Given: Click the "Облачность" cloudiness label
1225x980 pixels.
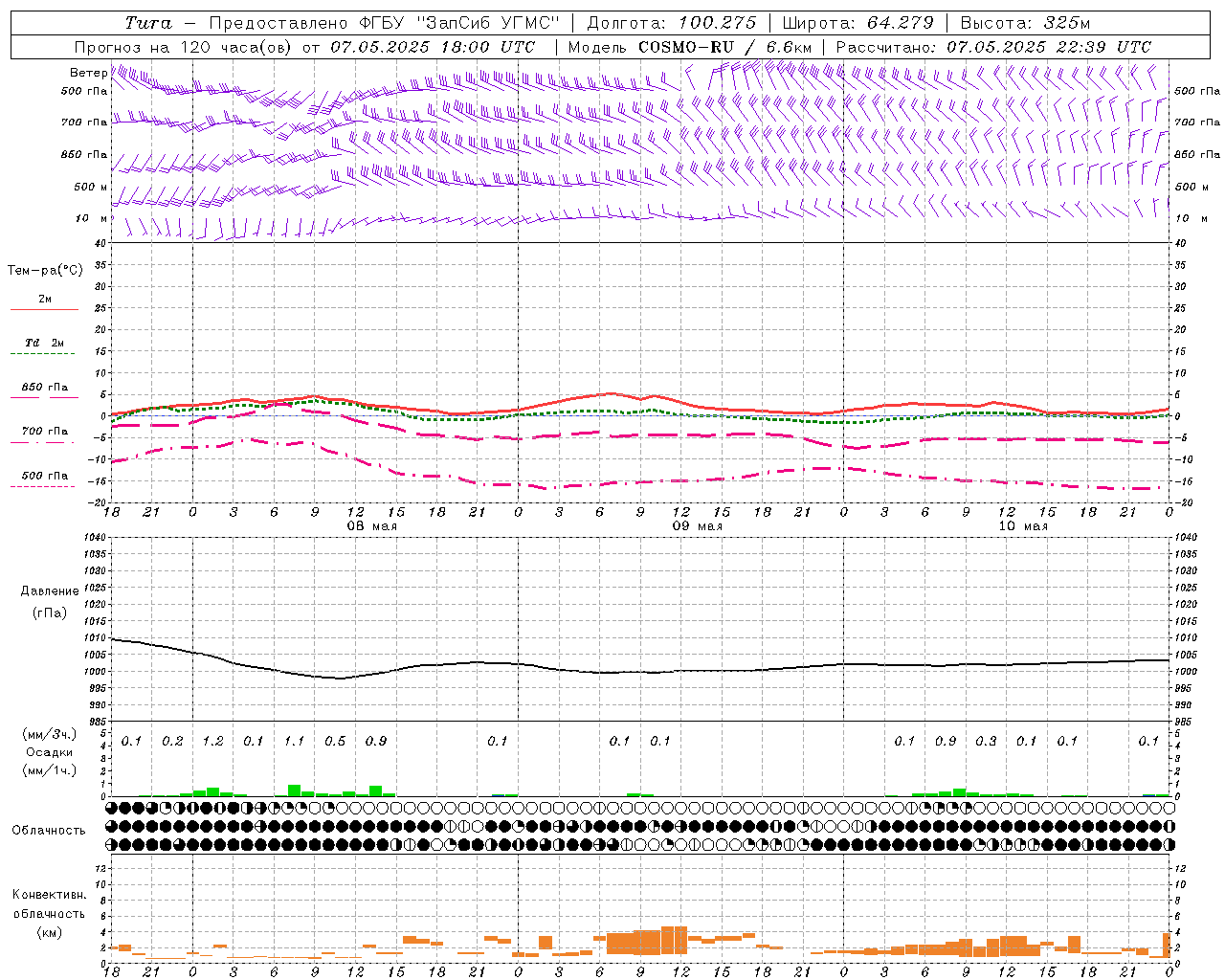Looking at the screenshot, I should point(48,831).
